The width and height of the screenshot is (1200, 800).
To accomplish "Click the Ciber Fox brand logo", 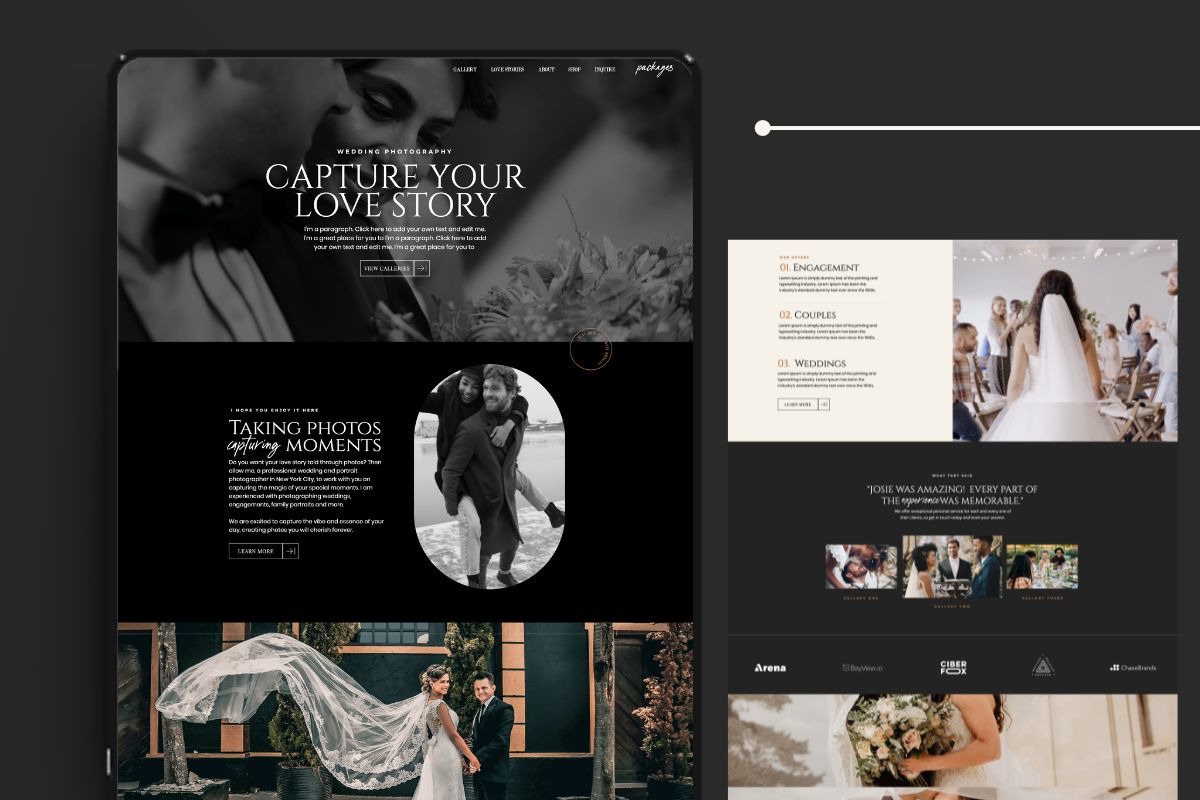I will click(x=953, y=667).
